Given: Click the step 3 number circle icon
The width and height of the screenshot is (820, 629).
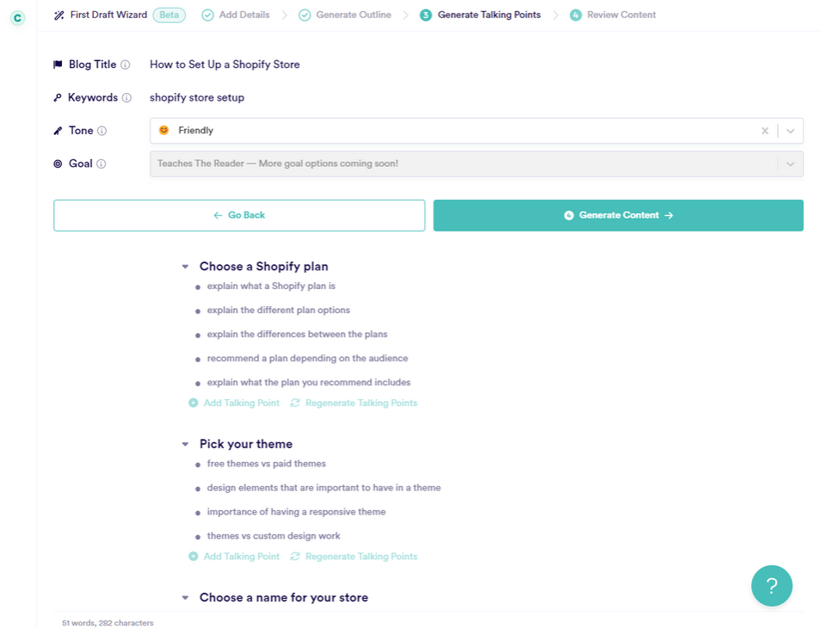Looking at the screenshot, I should point(426,15).
